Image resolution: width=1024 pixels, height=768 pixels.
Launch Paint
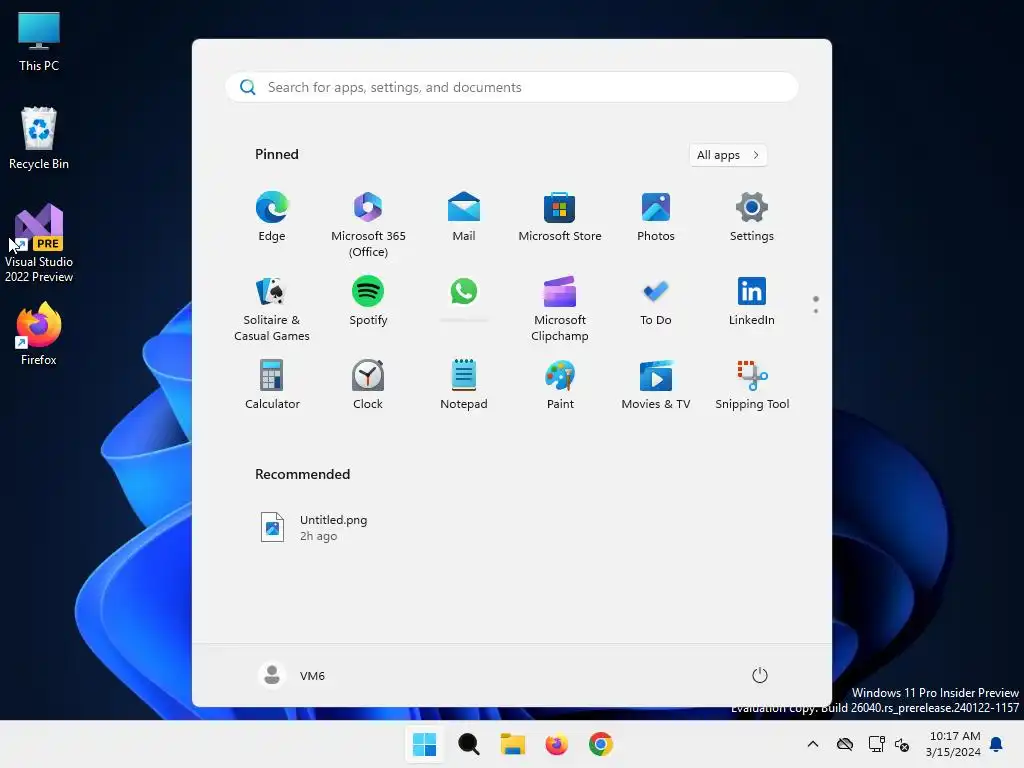(x=560, y=385)
